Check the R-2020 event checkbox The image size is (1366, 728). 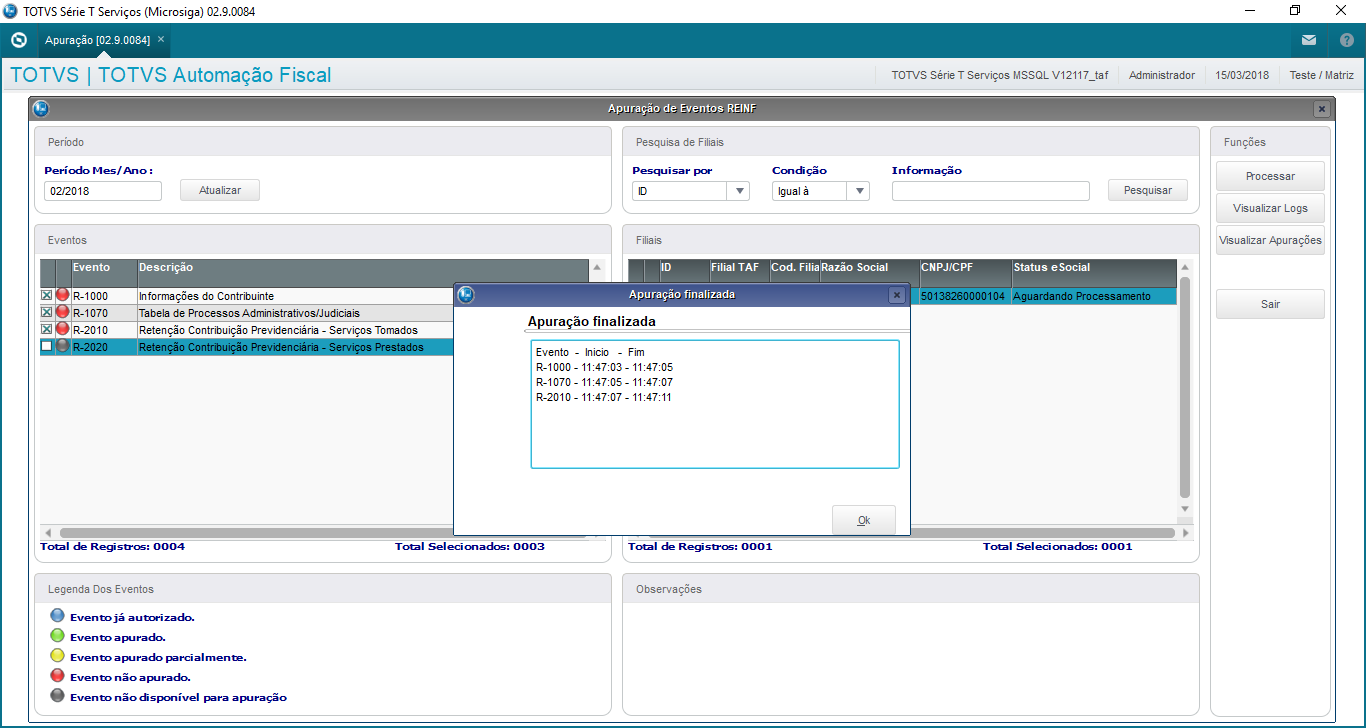pyautogui.click(x=46, y=346)
